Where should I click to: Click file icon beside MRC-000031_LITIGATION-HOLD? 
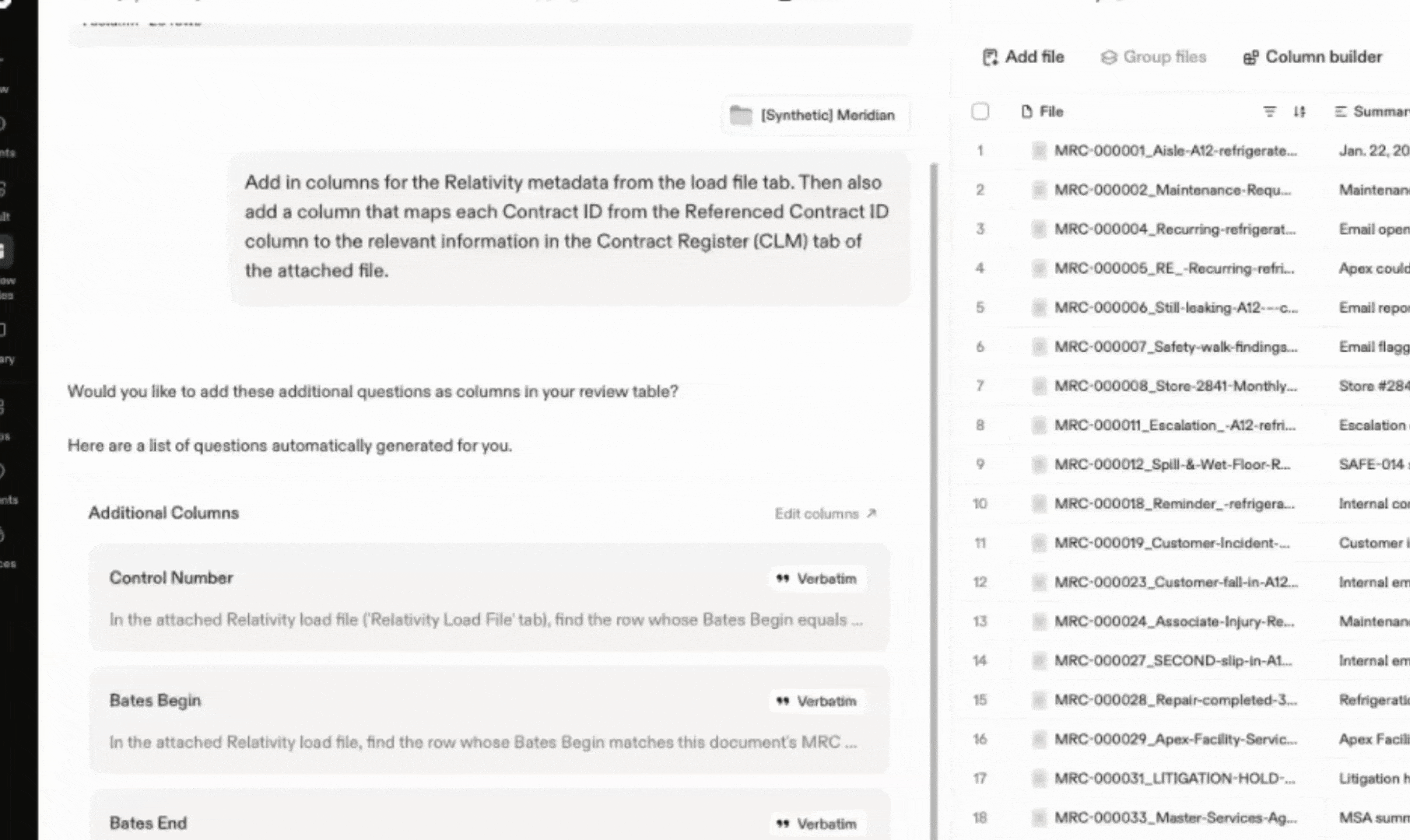tap(1039, 779)
